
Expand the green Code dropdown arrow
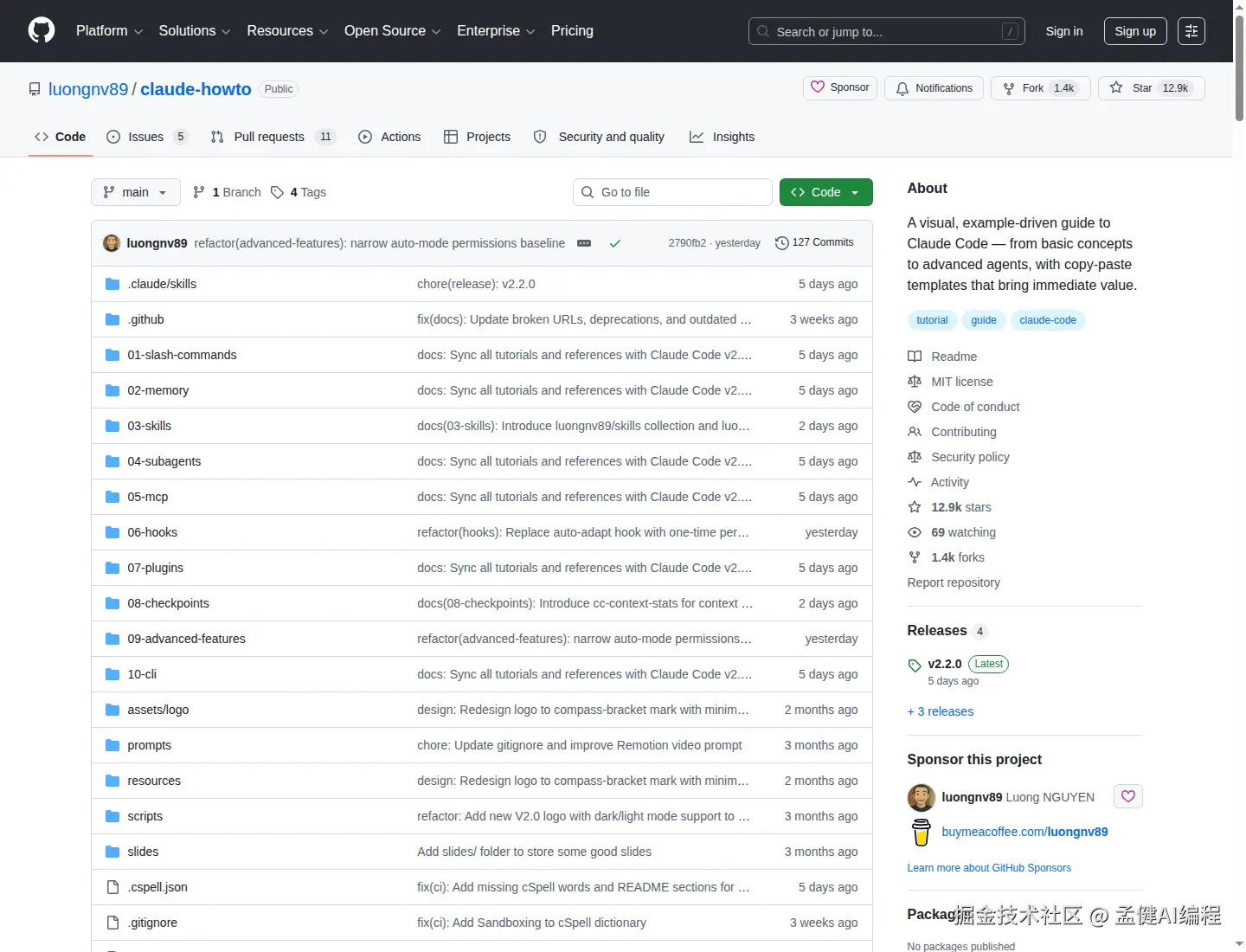(856, 192)
